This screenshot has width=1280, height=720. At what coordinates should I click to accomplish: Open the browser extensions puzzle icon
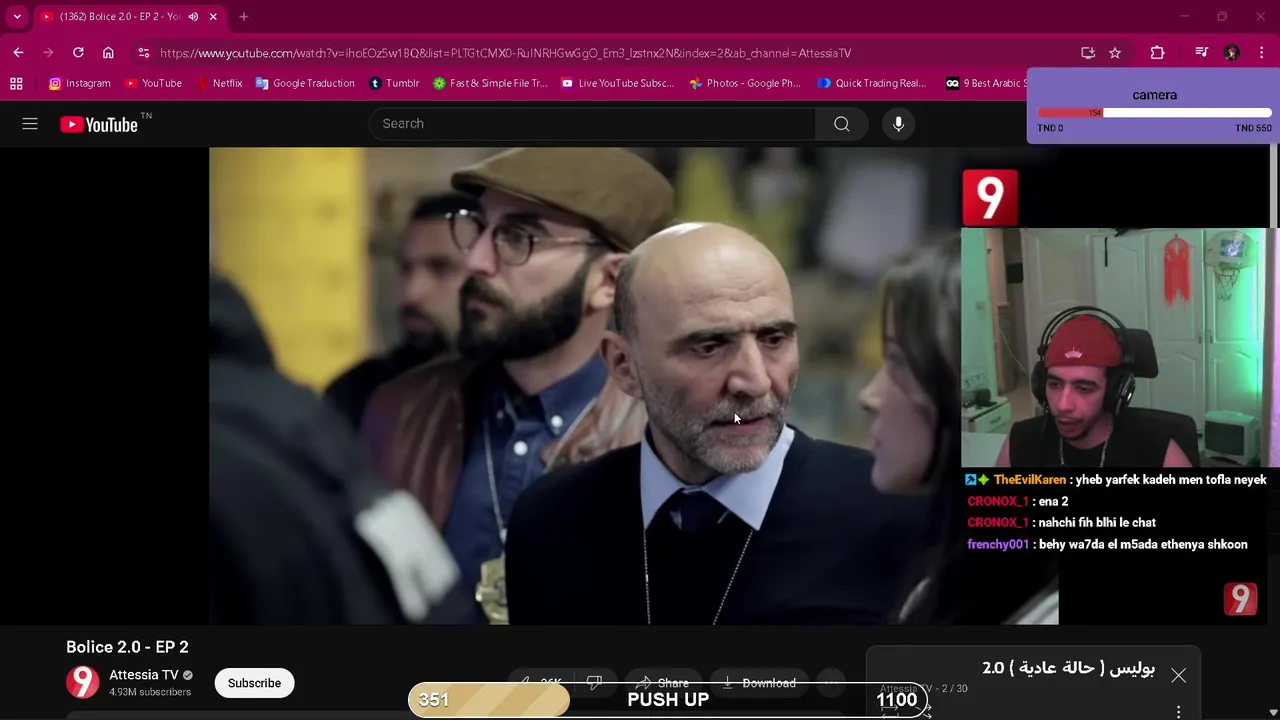(1157, 53)
